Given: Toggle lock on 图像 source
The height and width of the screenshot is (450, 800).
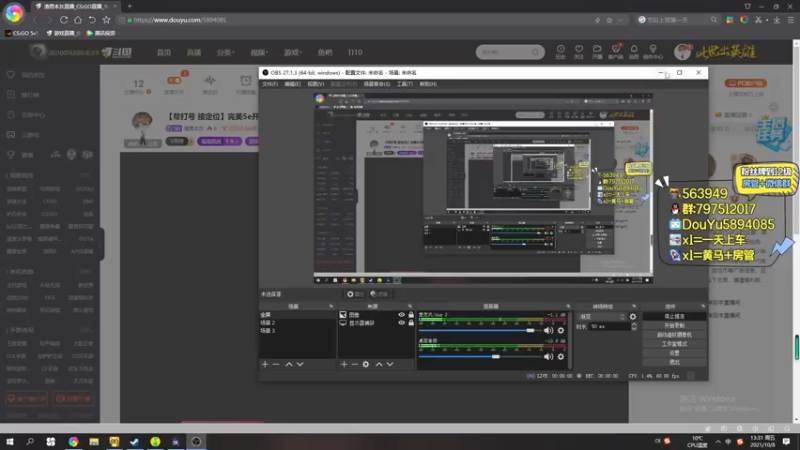Looking at the screenshot, I should (411, 315).
